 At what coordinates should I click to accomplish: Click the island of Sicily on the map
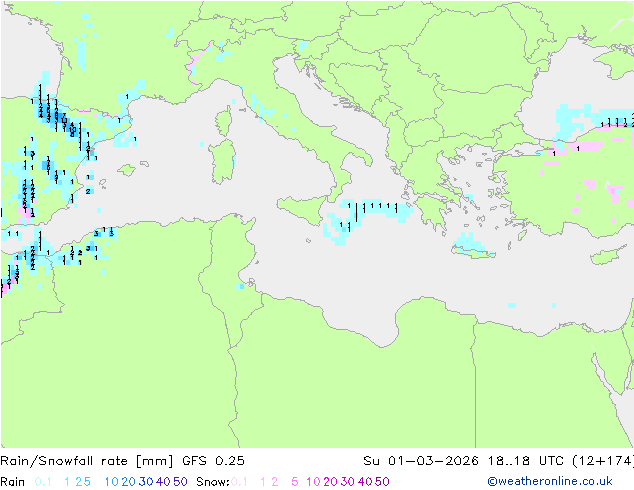[x=302, y=209]
